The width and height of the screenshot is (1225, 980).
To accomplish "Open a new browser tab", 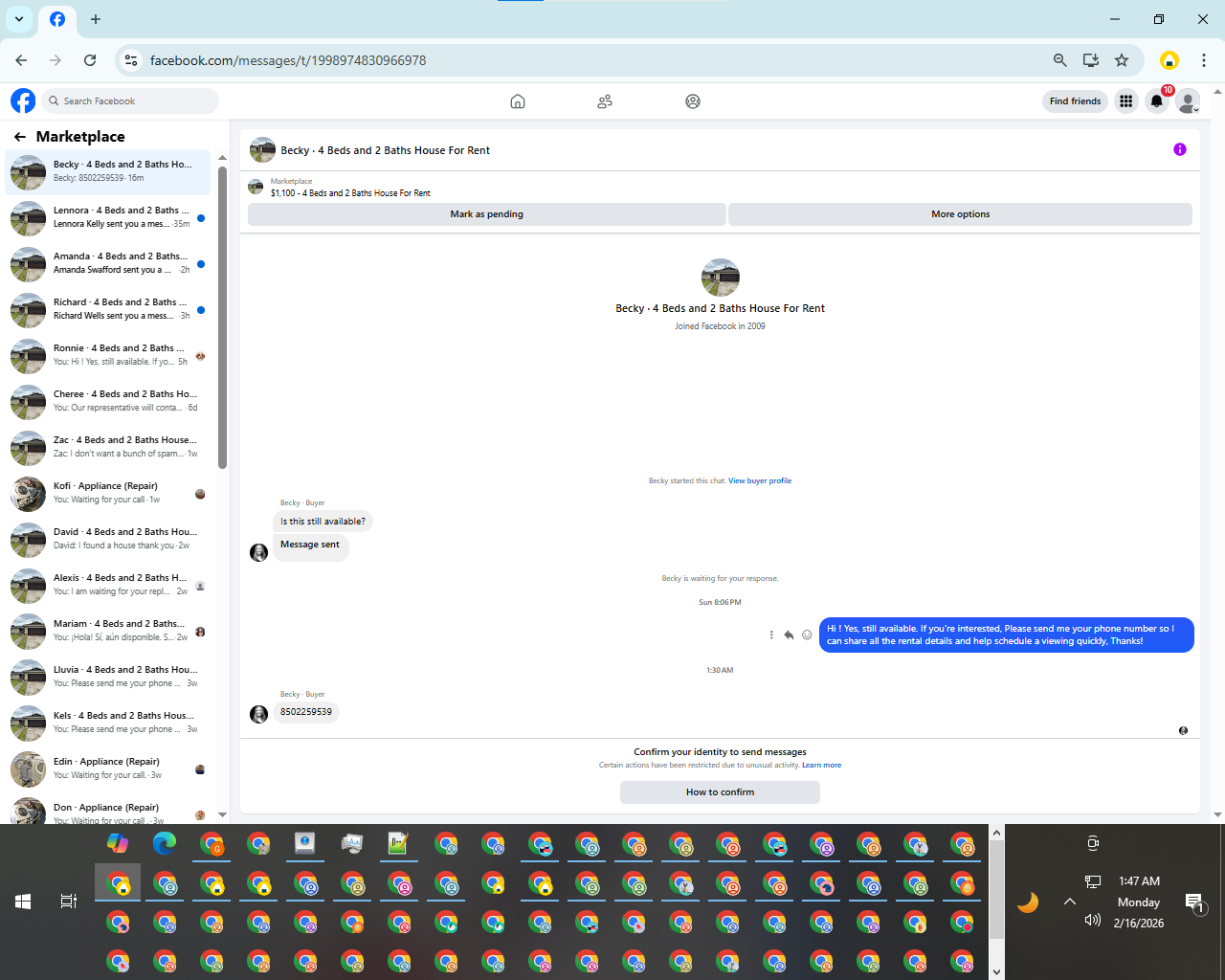I will pyautogui.click(x=96, y=19).
